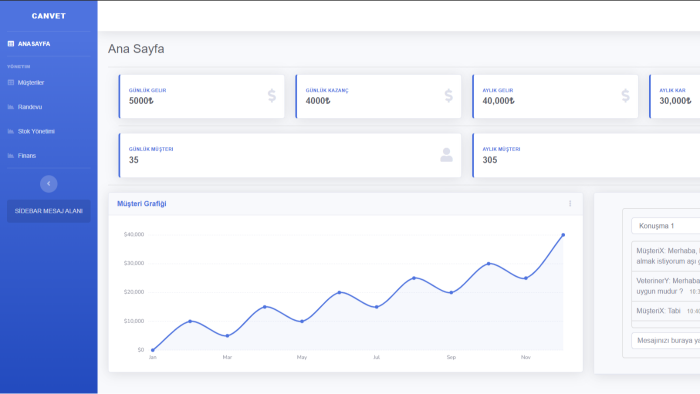Click the GÜNLÜK GELİR label
Image resolution: width=700 pixels, height=394 pixels.
147,90
